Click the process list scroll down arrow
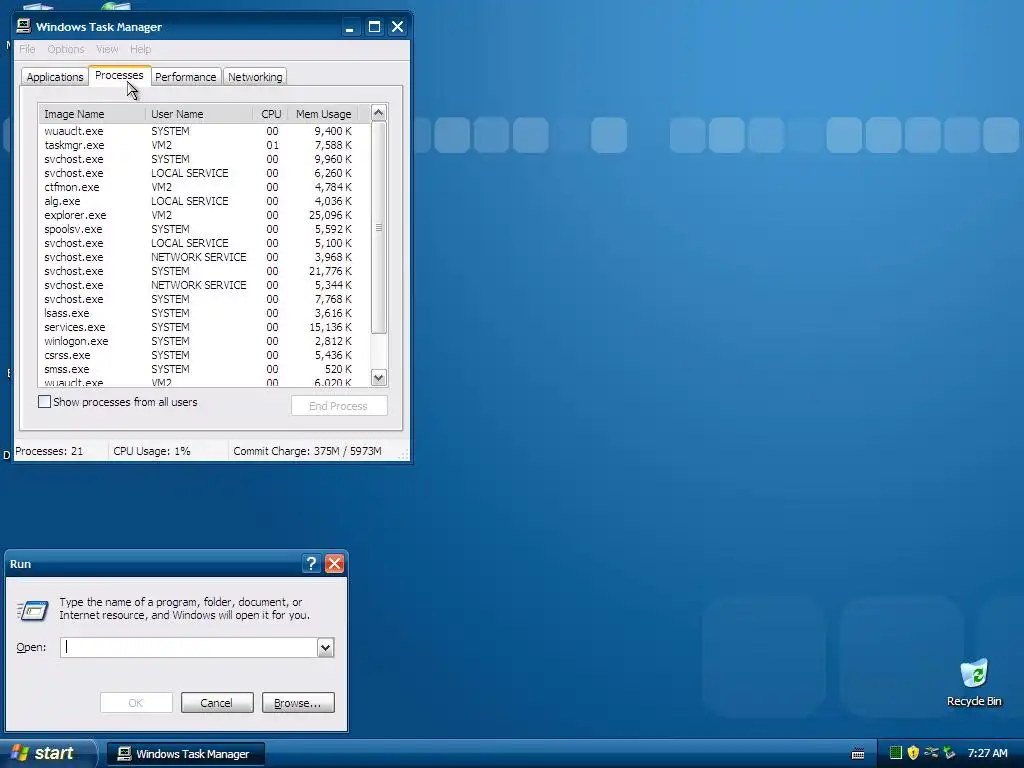This screenshot has width=1024, height=768. click(x=379, y=377)
